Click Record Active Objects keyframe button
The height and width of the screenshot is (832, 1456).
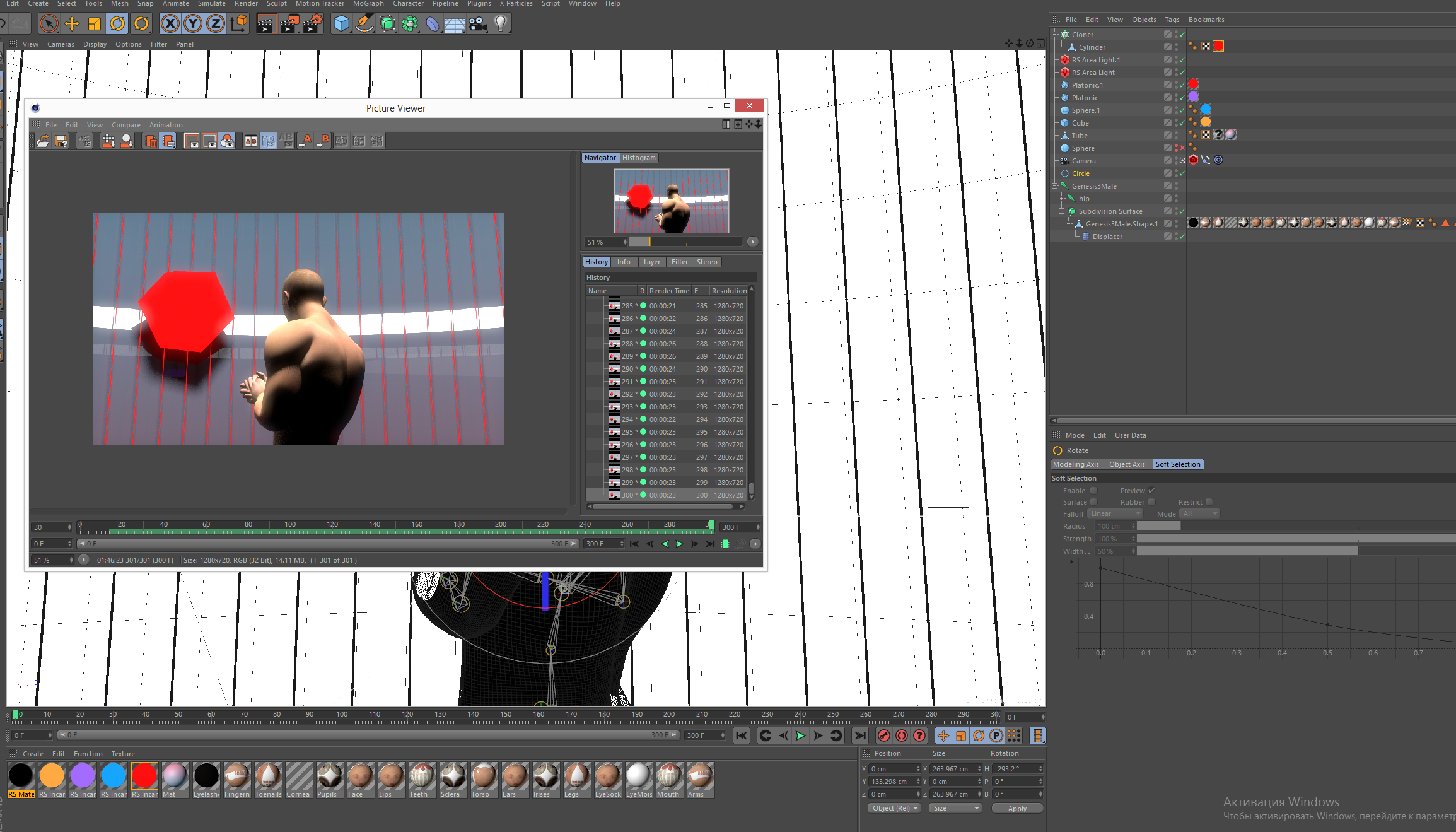(884, 735)
